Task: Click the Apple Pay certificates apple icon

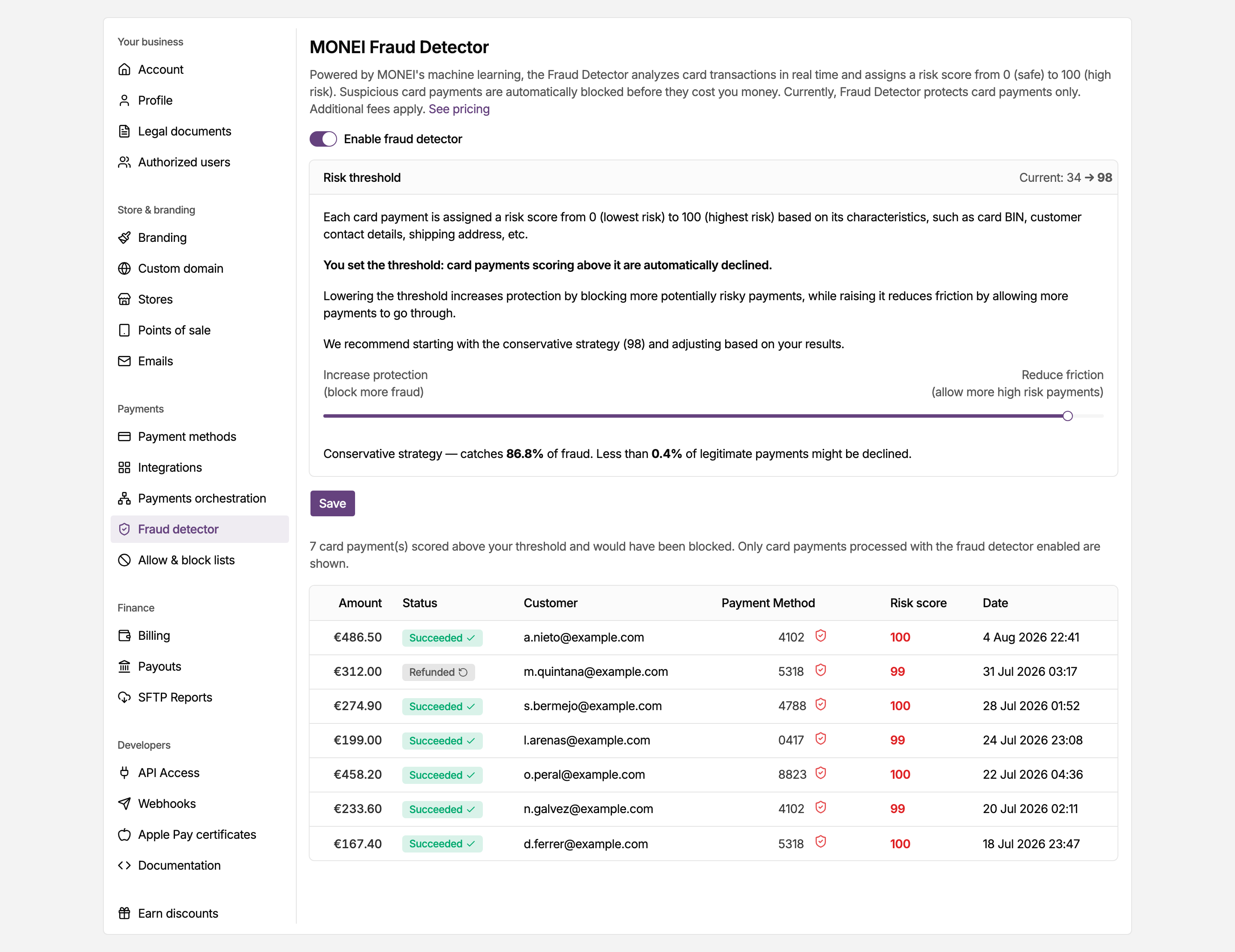Action: click(124, 835)
